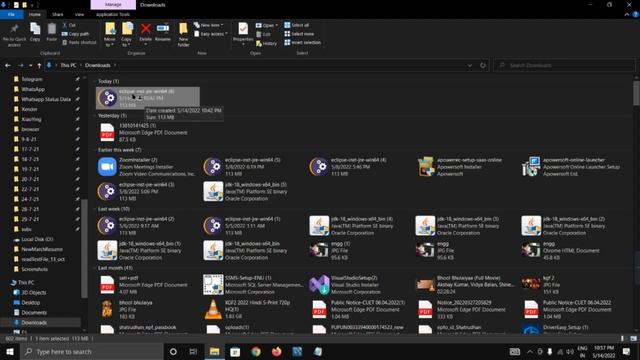Open Google Chrome from the taskbar
The width and height of the screenshot is (640, 360).
(256, 351)
